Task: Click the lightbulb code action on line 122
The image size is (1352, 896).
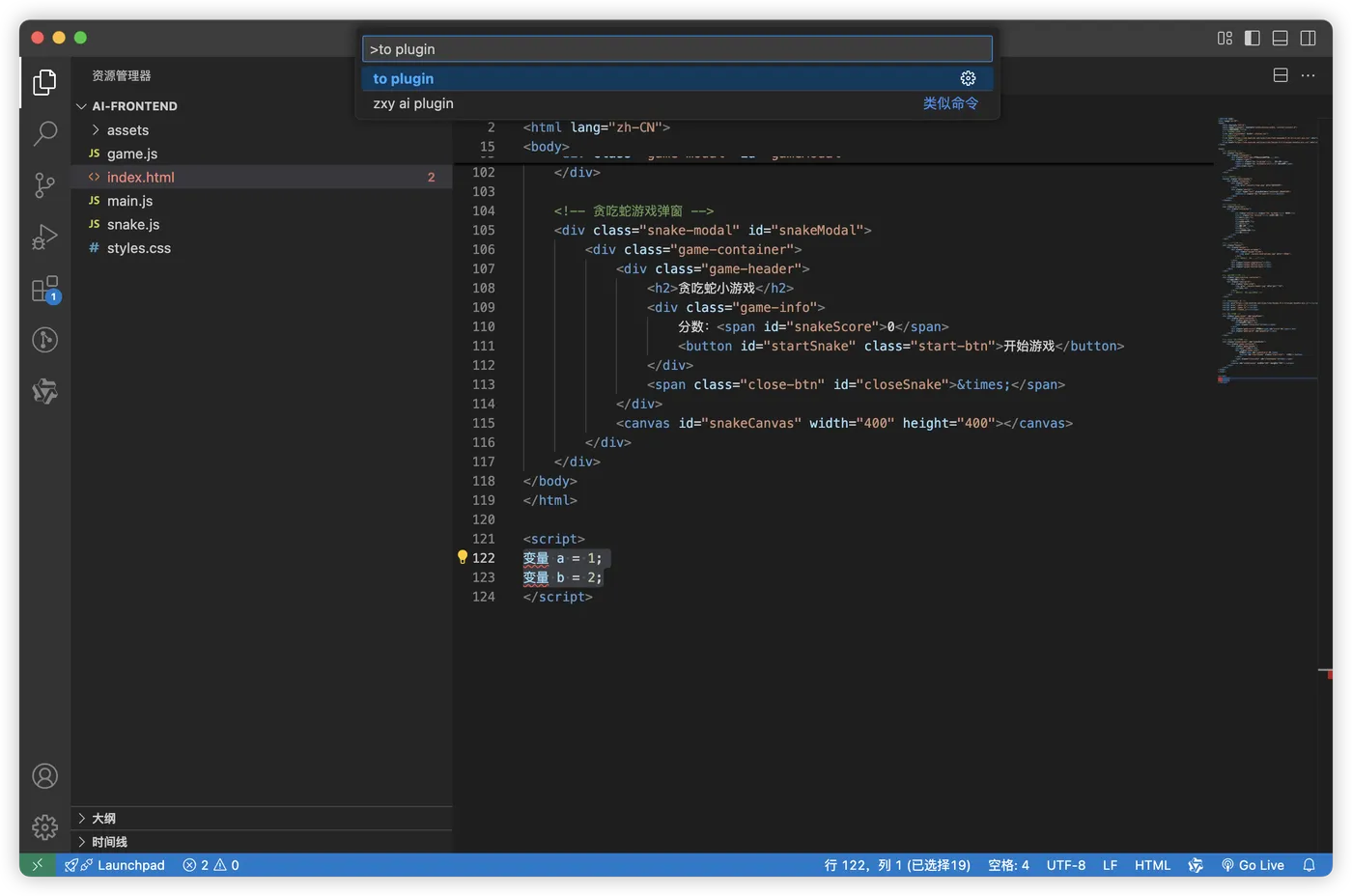Action: 463,557
